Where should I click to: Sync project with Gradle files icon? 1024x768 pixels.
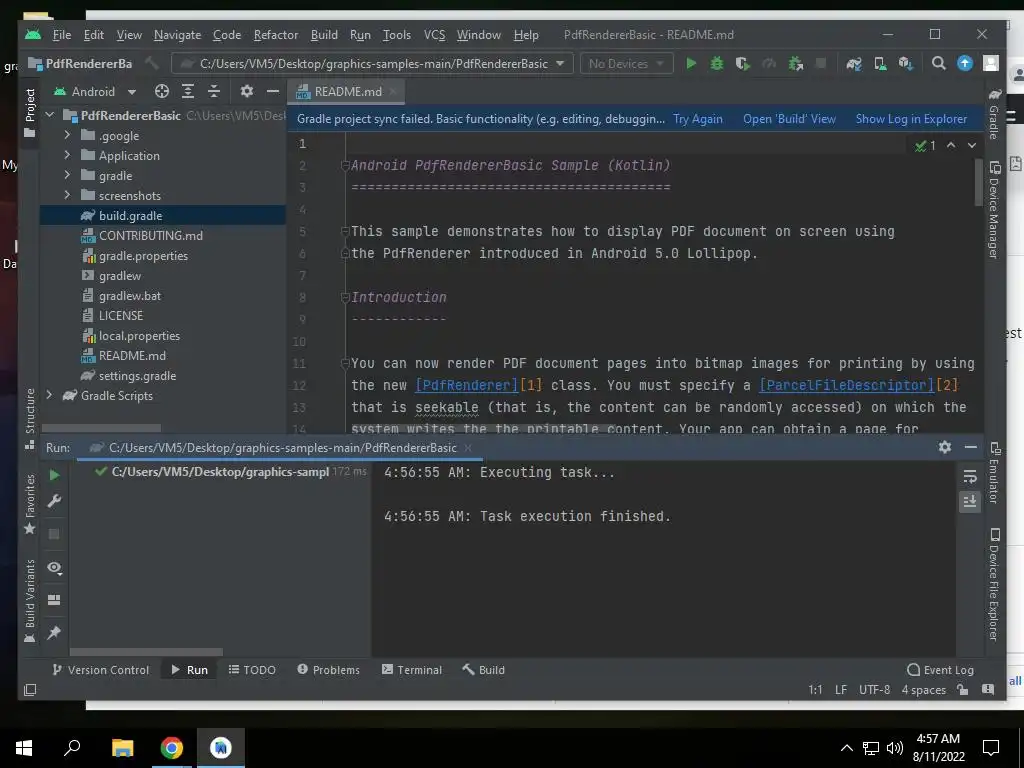pyautogui.click(x=854, y=63)
